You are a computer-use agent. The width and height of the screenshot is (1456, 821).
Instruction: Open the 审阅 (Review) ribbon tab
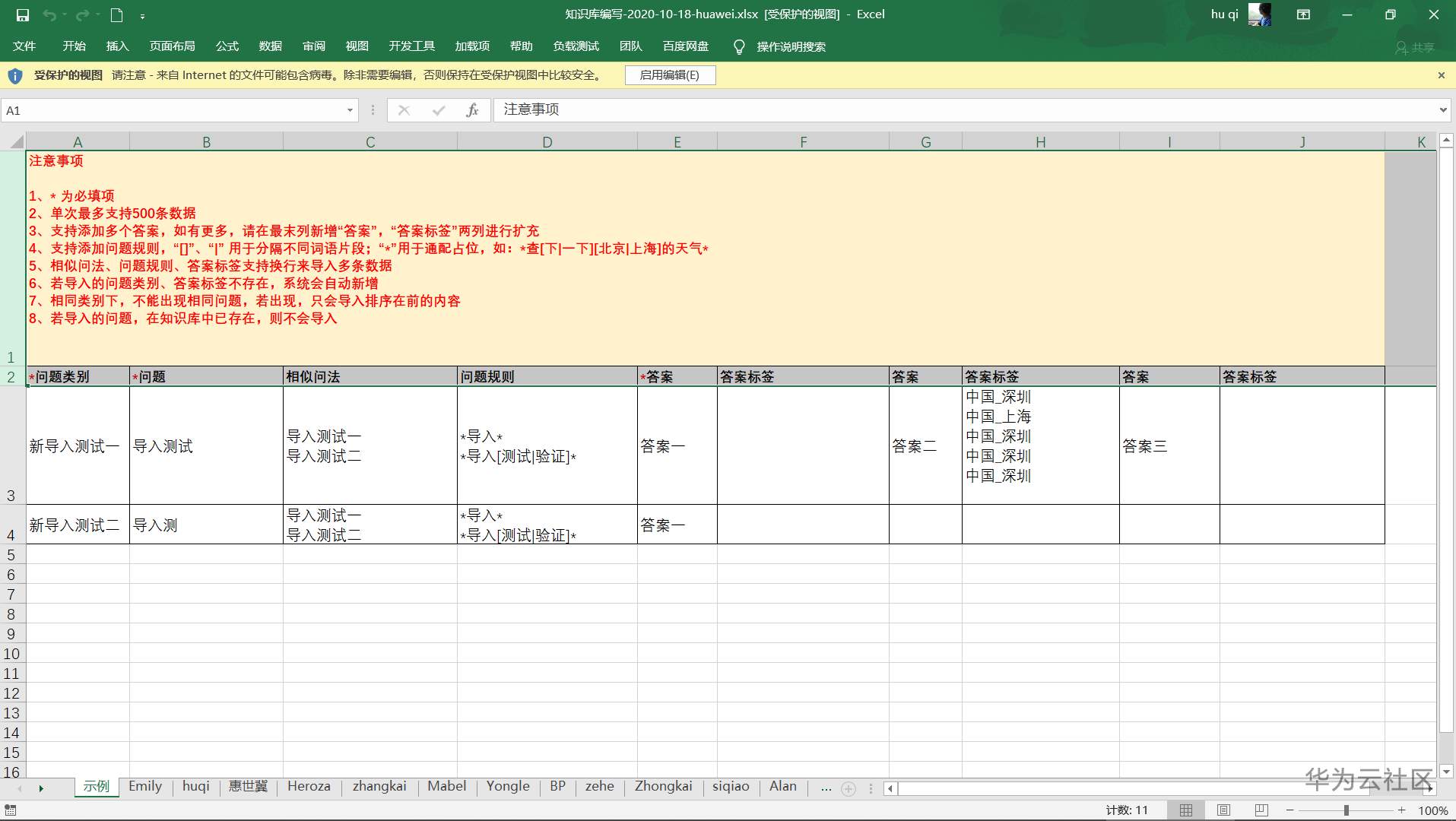click(x=314, y=46)
